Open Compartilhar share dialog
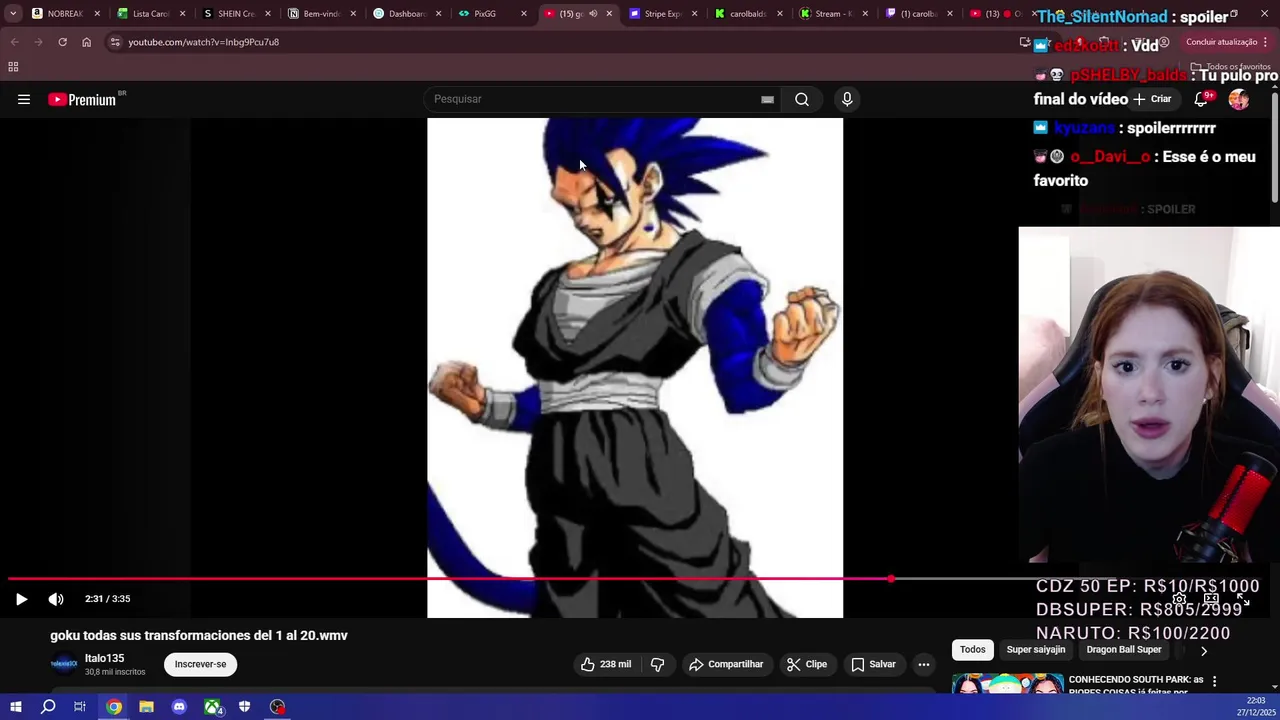The image size is (1280, 720). [x=726, y=664]
